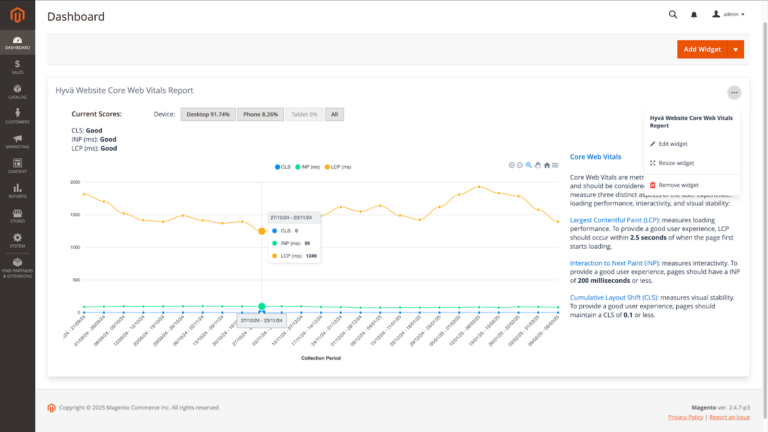Screen dimensions: 768x432
Task: Click the Dashboard page heading
Action: tap(76, 17)
